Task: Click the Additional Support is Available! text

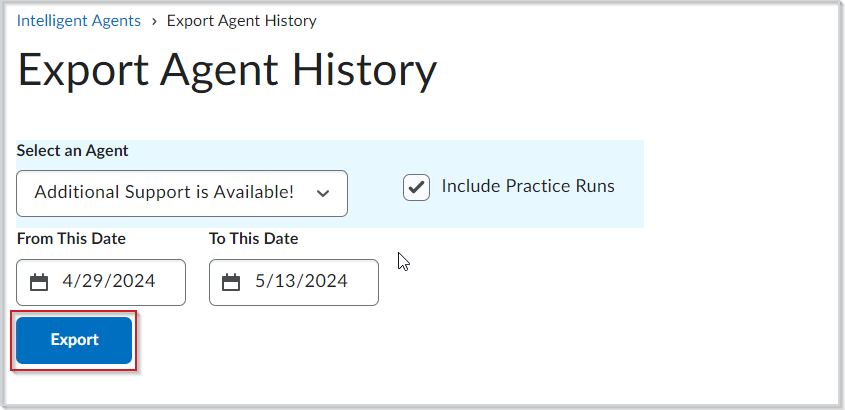Action: click(164, 192)
